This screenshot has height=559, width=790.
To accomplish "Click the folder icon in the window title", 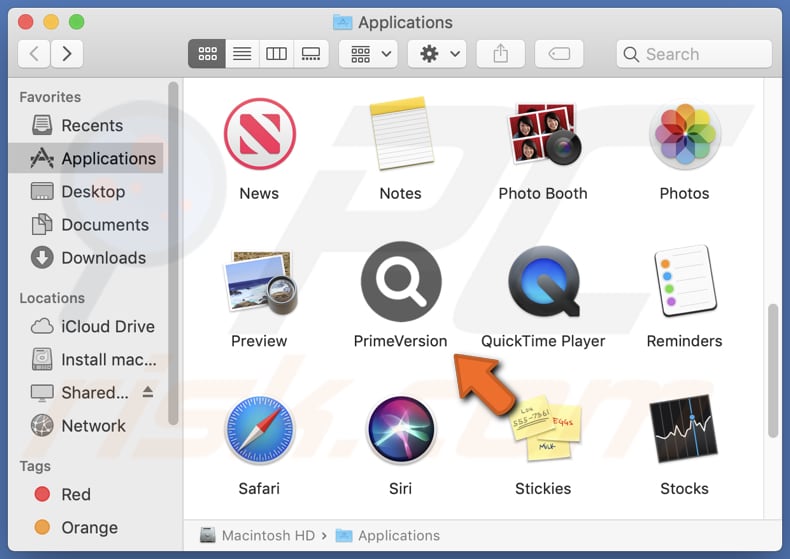I will click(343, 22).
